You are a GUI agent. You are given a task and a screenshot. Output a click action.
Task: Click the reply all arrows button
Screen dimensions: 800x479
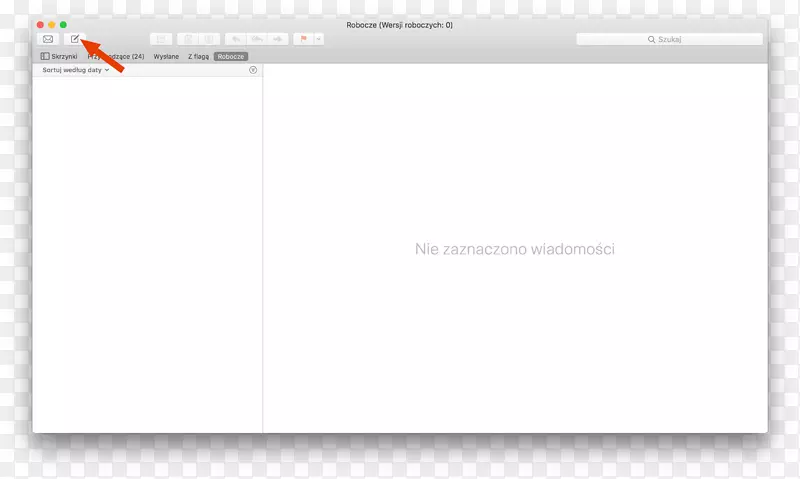click(x=257, y=39)
